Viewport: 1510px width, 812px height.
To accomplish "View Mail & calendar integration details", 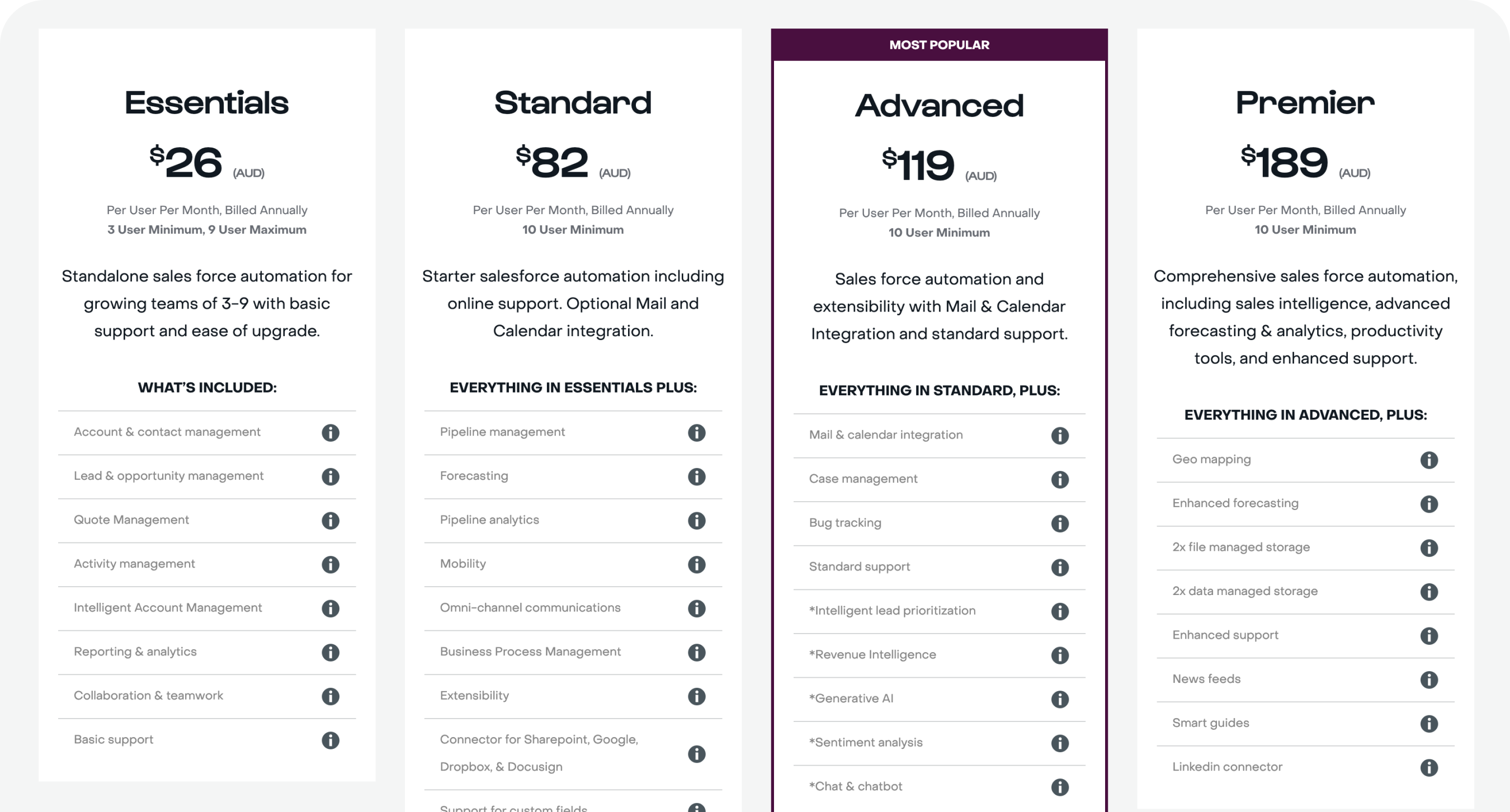I will [1060, 436].
